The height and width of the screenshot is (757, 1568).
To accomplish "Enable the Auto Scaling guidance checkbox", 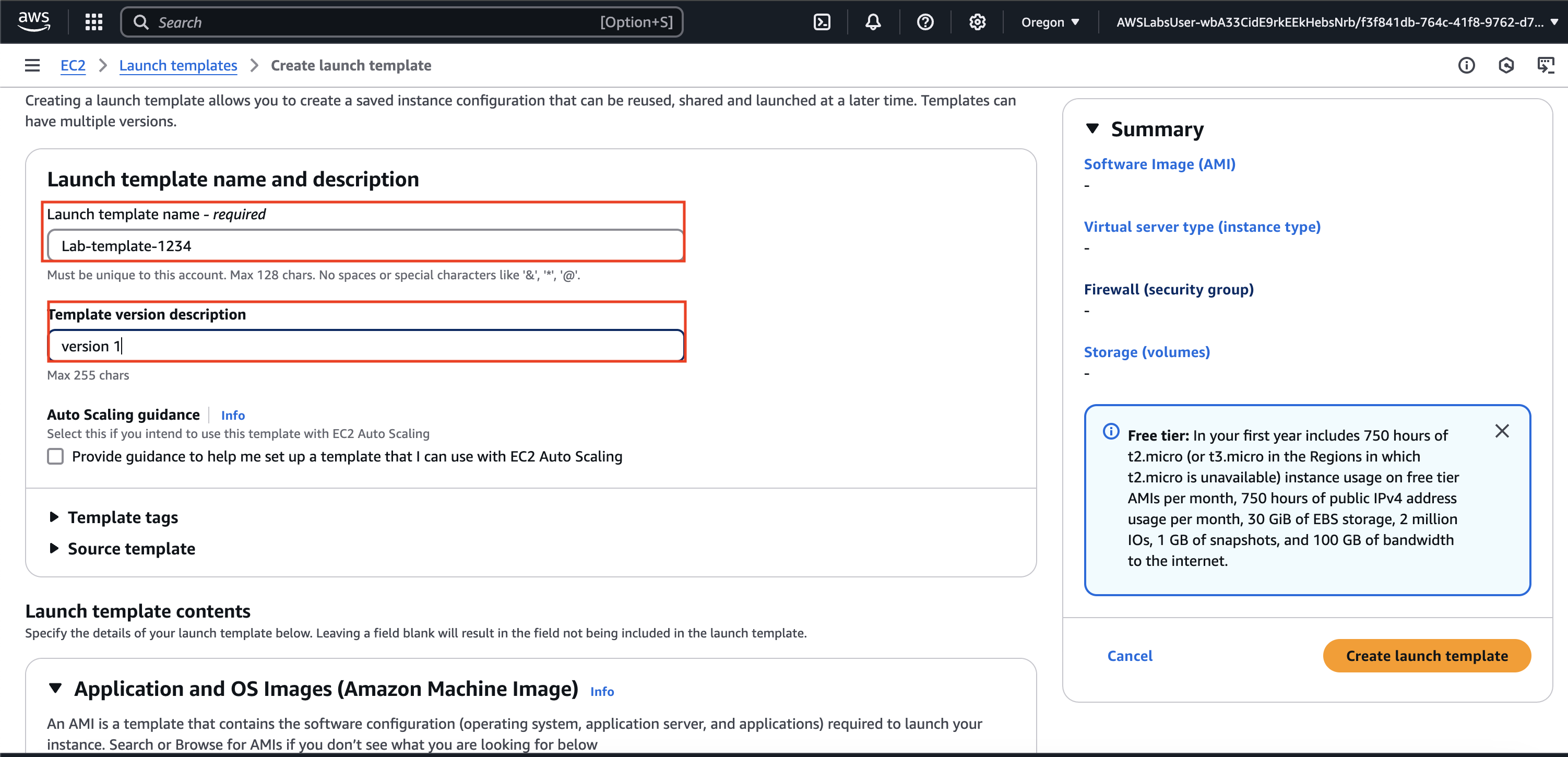I will [x=55, y=456].
